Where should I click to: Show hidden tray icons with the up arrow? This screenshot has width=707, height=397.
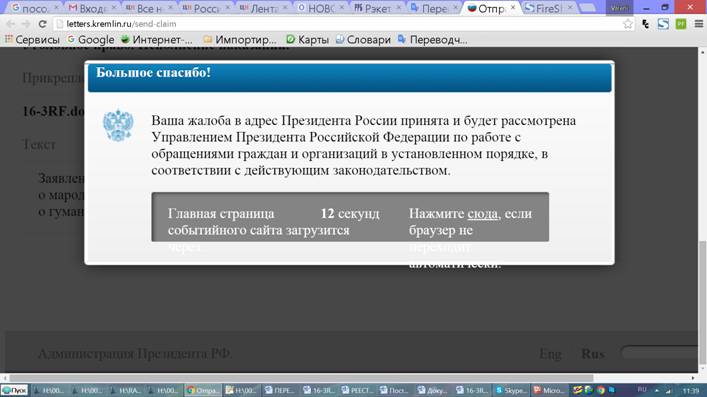point(656,390)
